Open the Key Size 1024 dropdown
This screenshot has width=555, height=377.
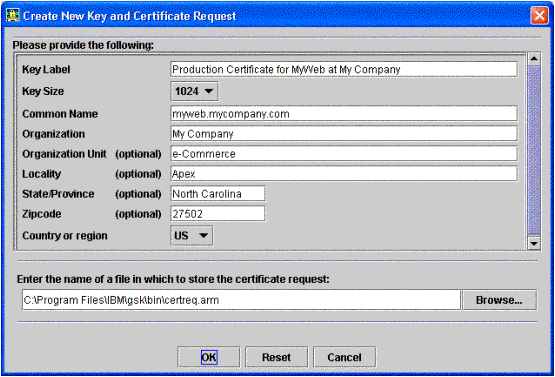tap(194, 91)
